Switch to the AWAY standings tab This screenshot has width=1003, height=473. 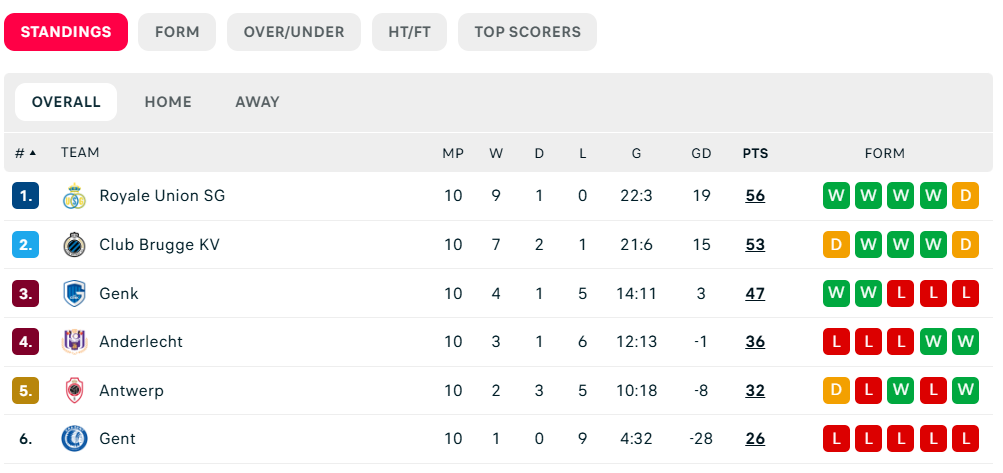(257, 102)
